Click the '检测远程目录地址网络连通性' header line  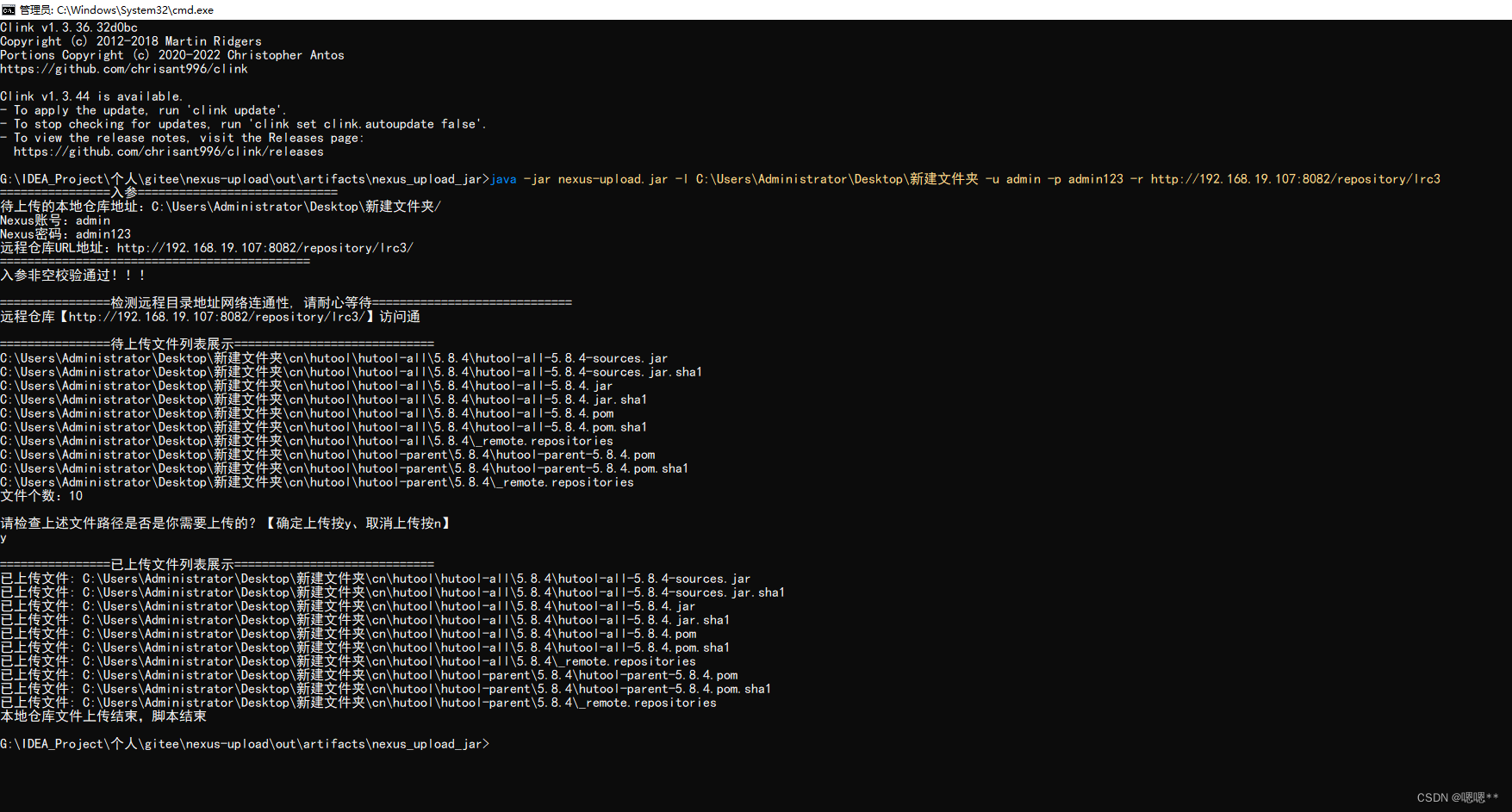coord(286,303)
